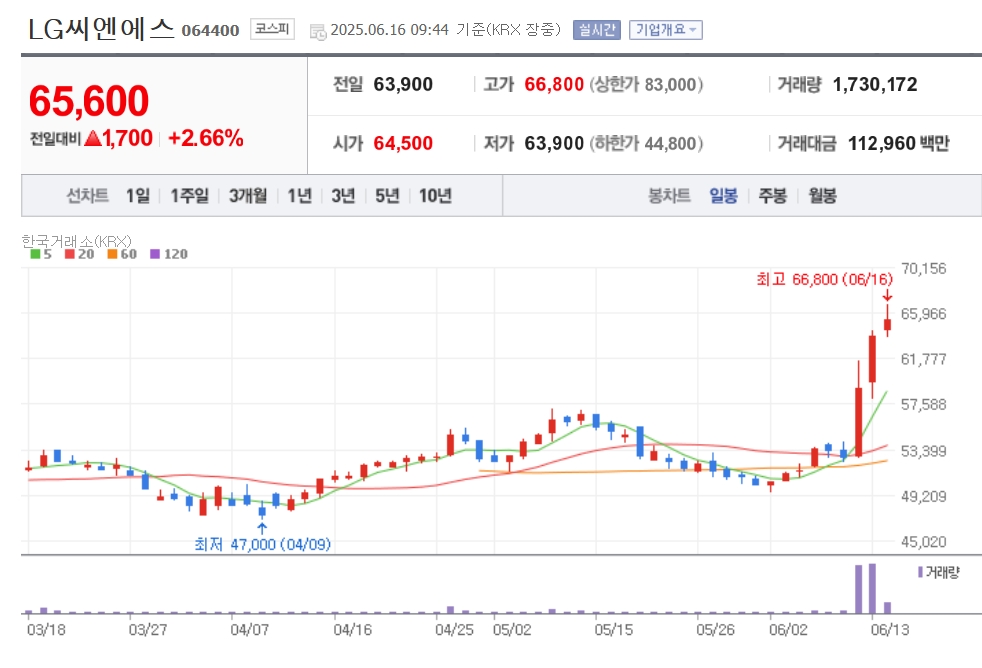Click the red 20-day moving average legend

click(80, 254)
